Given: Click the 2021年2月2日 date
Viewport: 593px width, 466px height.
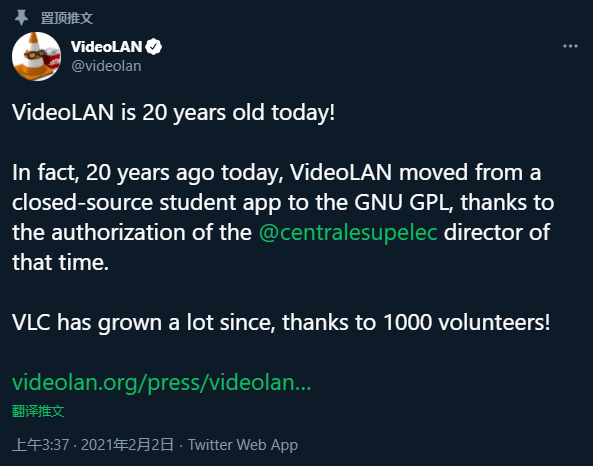Looking at the screenshot, I should pyautogui.click(x=127, y=445).
